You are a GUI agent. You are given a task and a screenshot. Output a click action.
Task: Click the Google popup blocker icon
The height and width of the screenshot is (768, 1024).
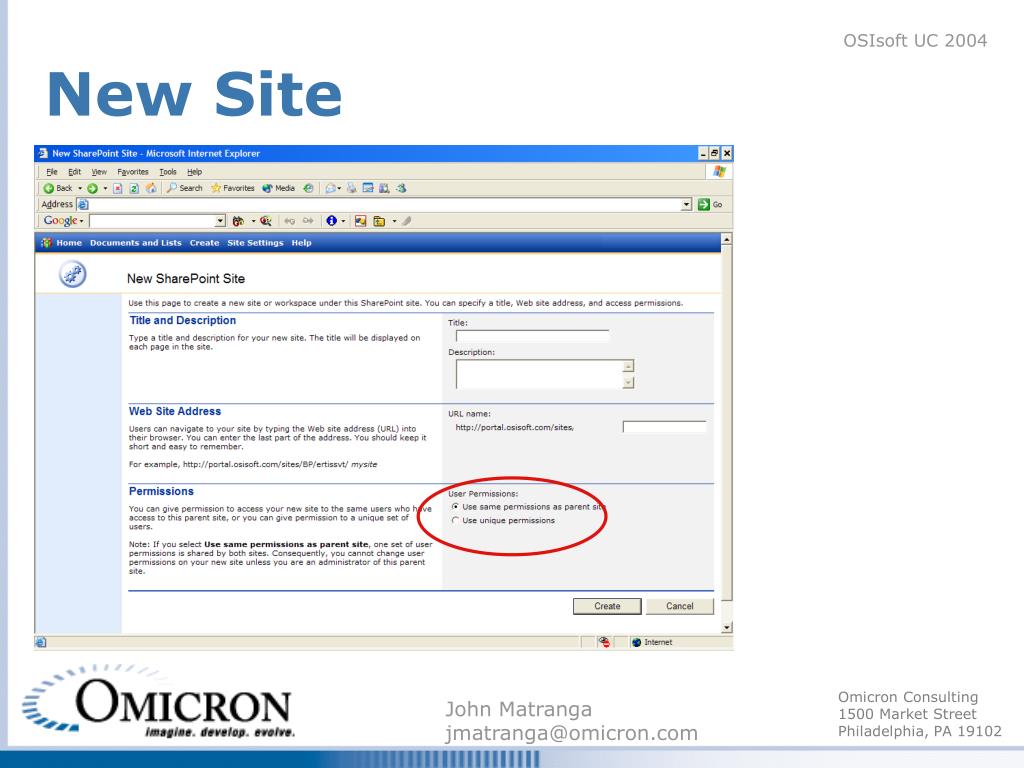(x=360, y=221)
